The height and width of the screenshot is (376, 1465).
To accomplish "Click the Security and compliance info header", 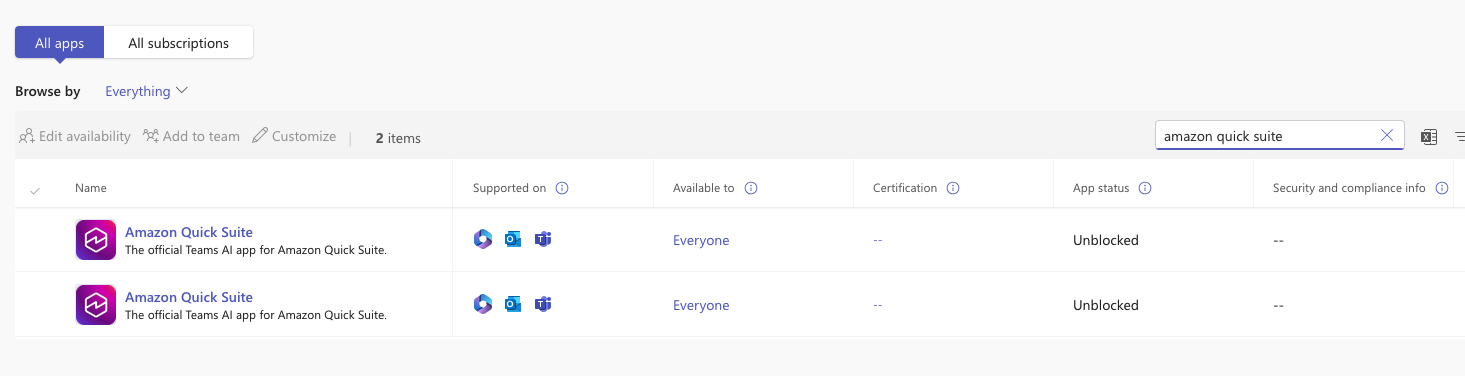I will pyautogui.click(x=1349, y=188).
